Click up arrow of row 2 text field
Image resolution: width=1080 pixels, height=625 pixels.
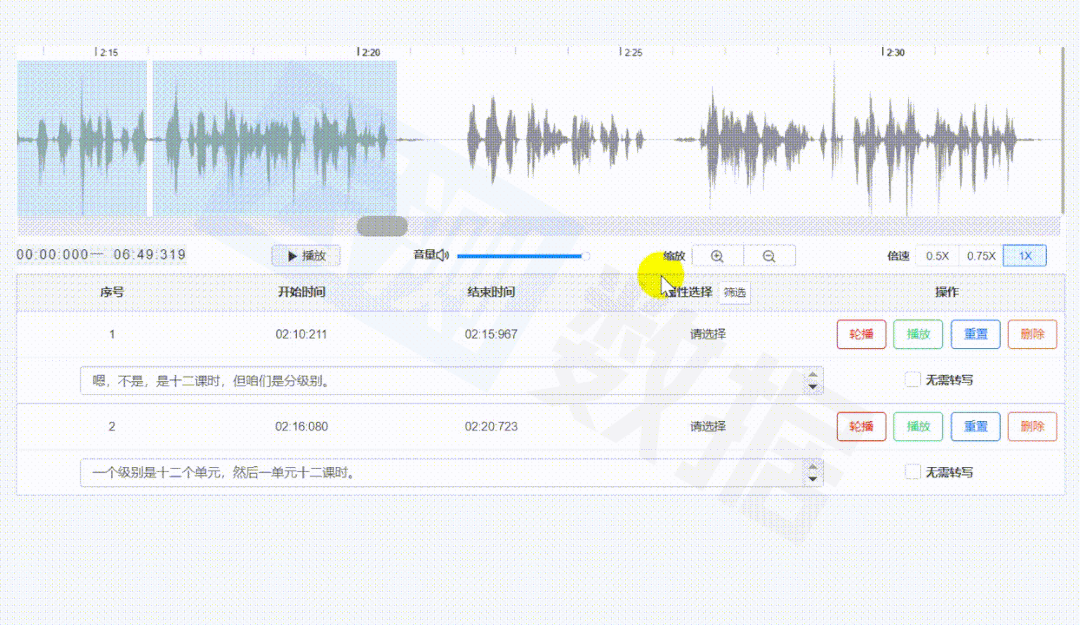(x=813, y=468)
